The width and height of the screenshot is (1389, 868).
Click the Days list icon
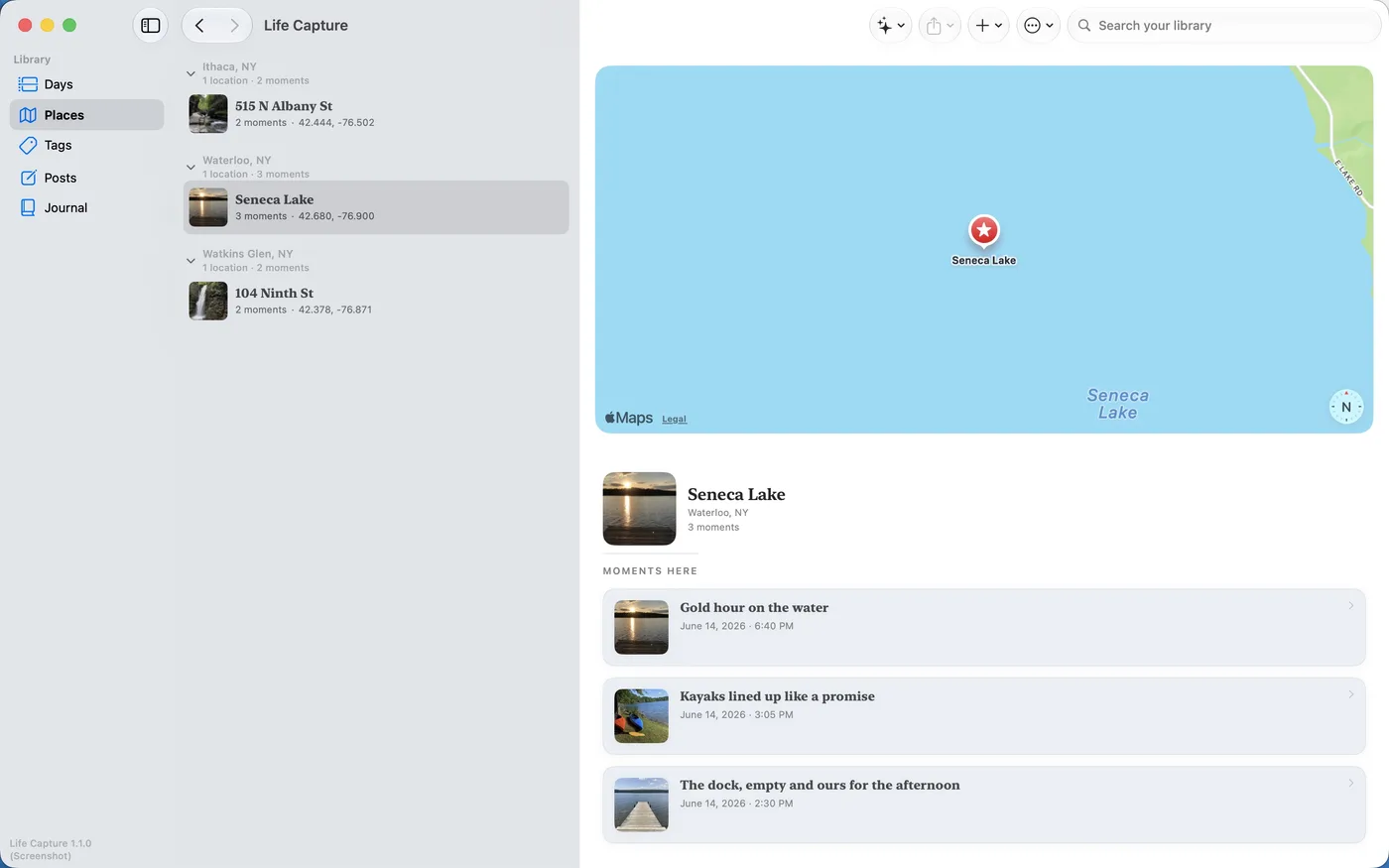[x=28, y=84]
